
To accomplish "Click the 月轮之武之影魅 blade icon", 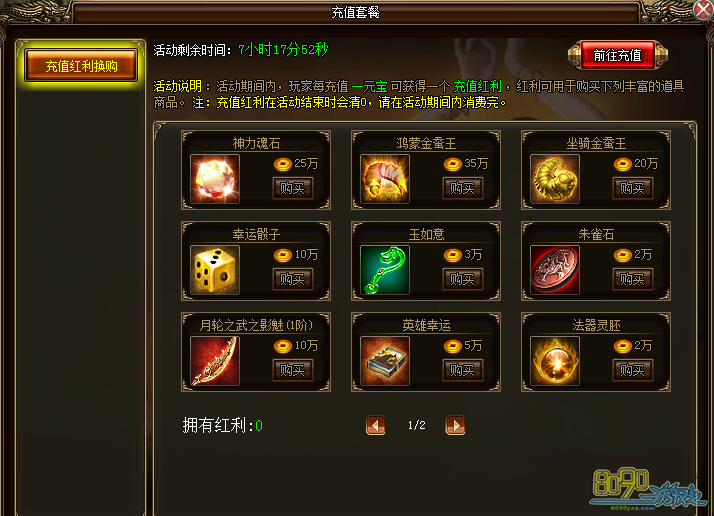I will pyautogui.click(x=215, y=361).
